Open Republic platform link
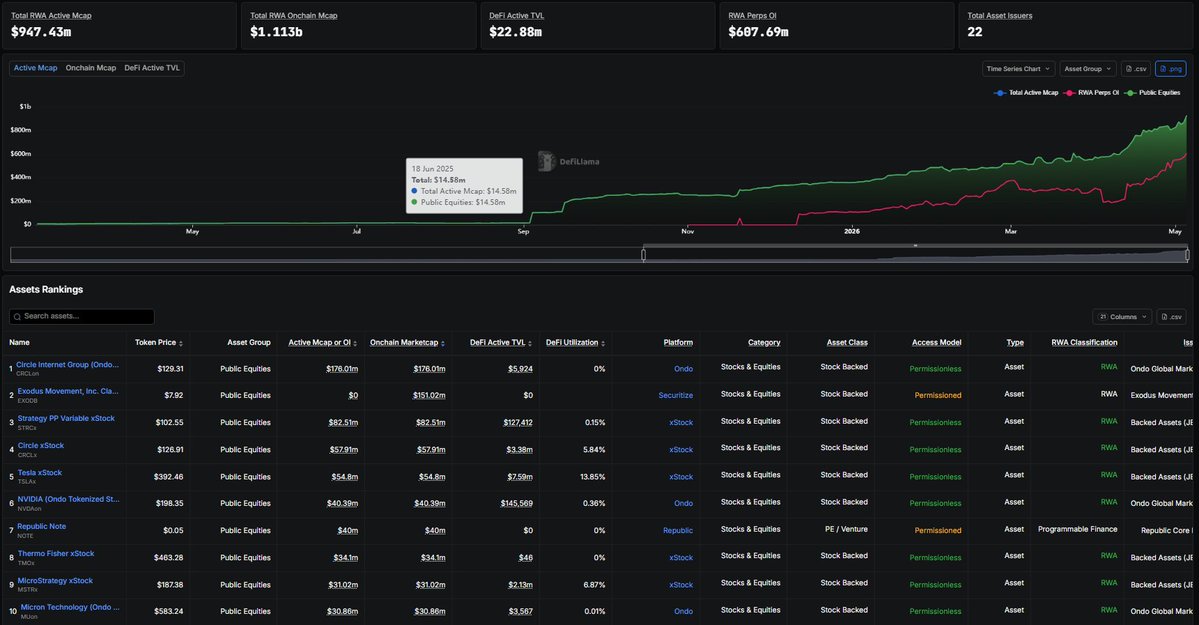The height and width of the screenshot is (625, 1199). pyautogui.click(x=677, y=530)
